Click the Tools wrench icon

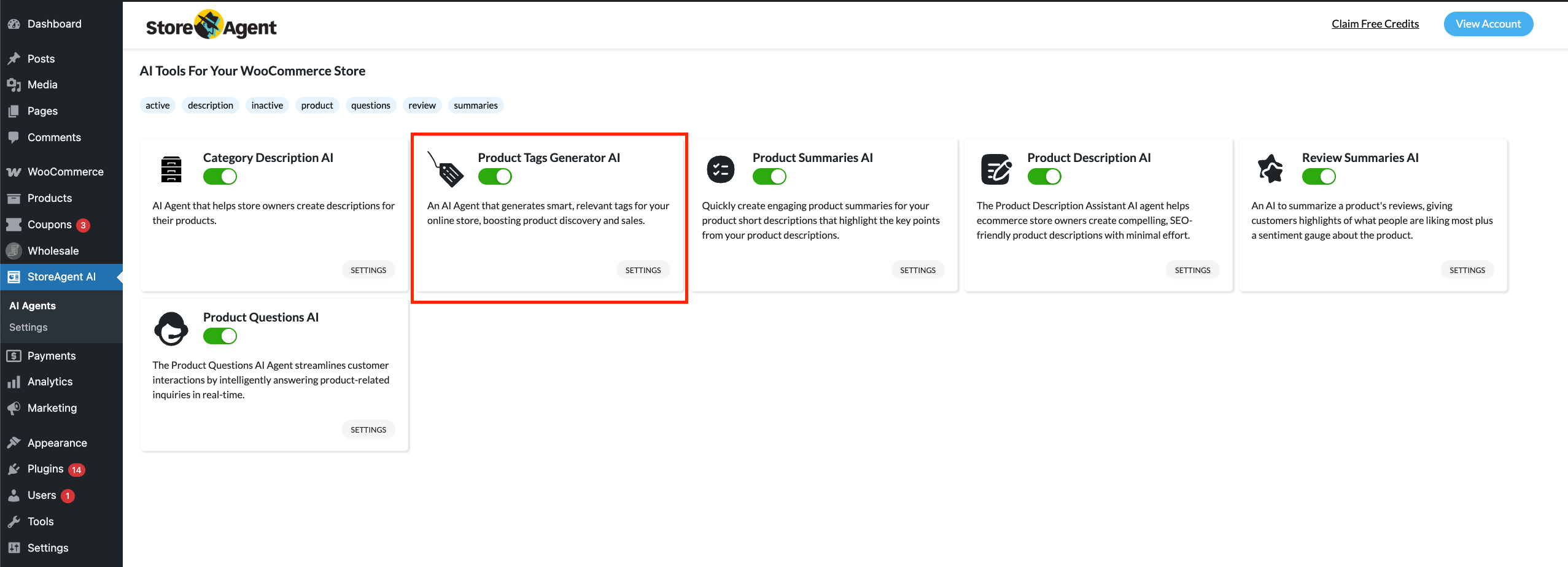coord(14,522)
